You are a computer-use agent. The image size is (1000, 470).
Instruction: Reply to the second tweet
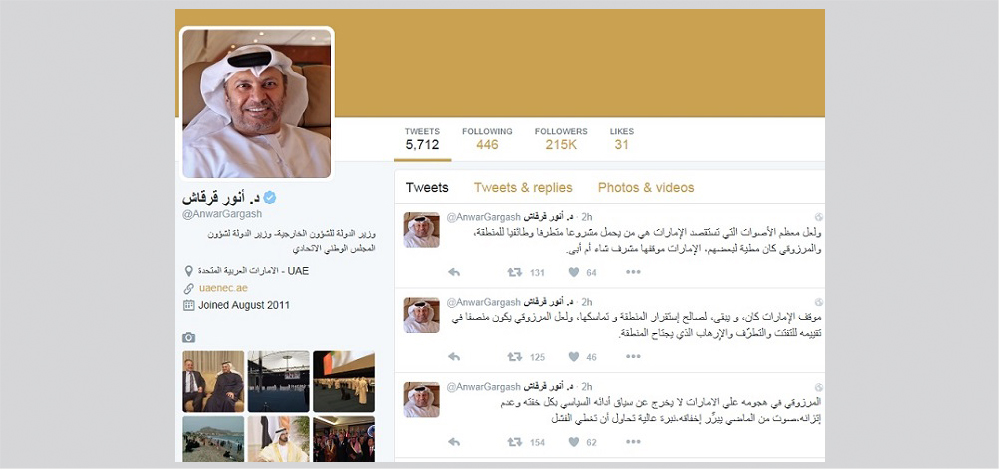[453, 357]
